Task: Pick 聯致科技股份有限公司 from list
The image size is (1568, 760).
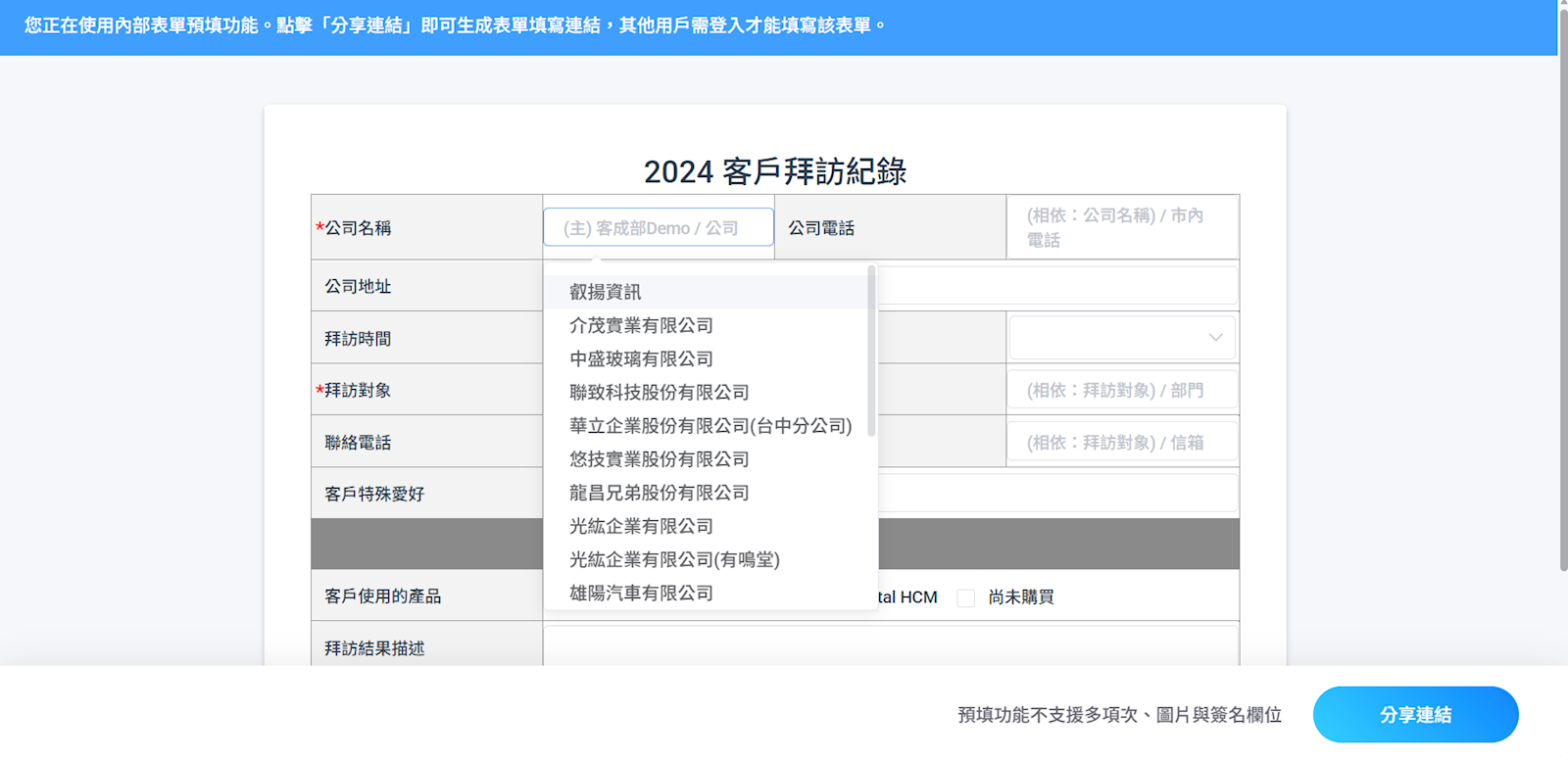Action: pos(659,392)
